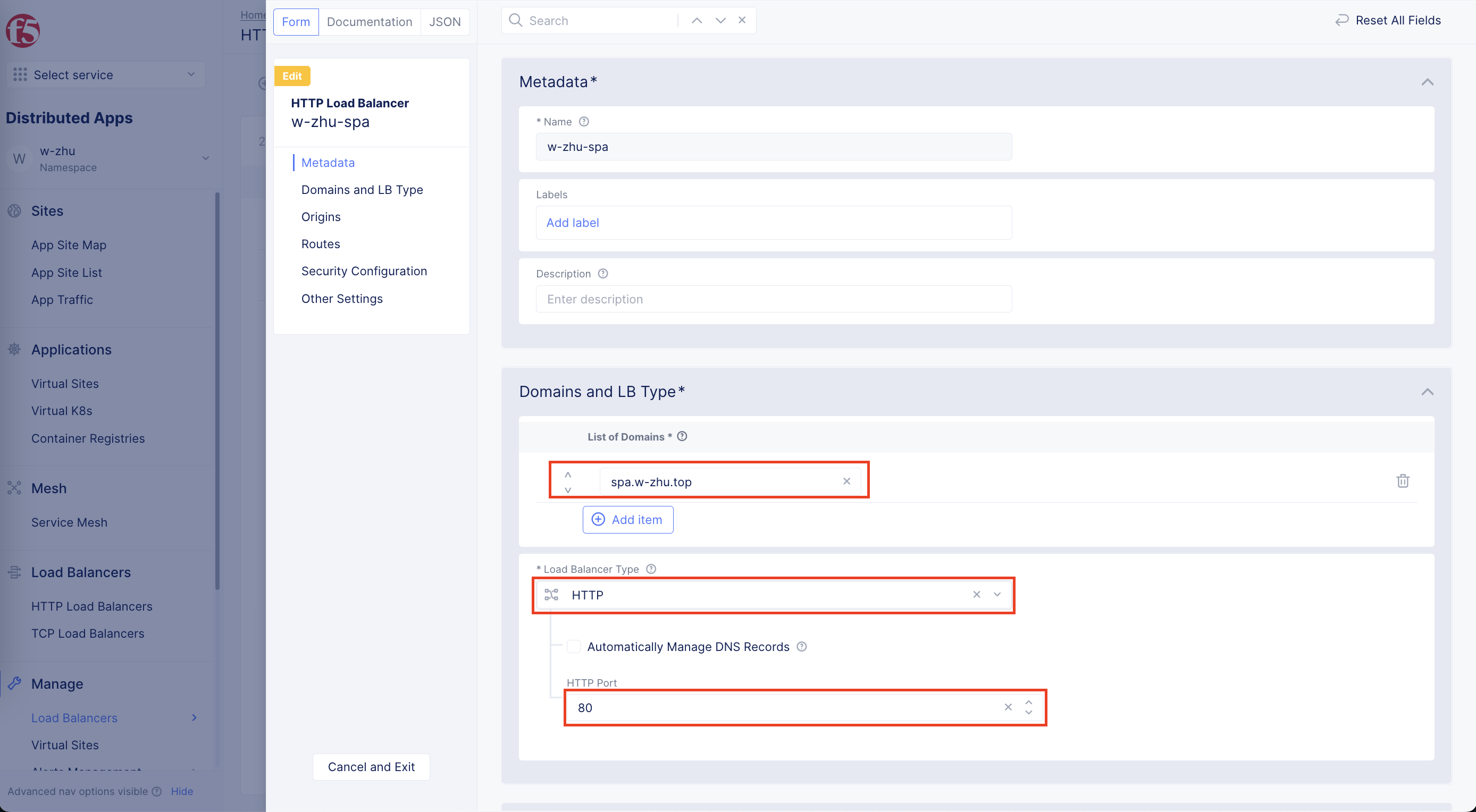This screenshot has width=1476, height=812.
Task: Click the Enter description input field
Action: [774, 299]
